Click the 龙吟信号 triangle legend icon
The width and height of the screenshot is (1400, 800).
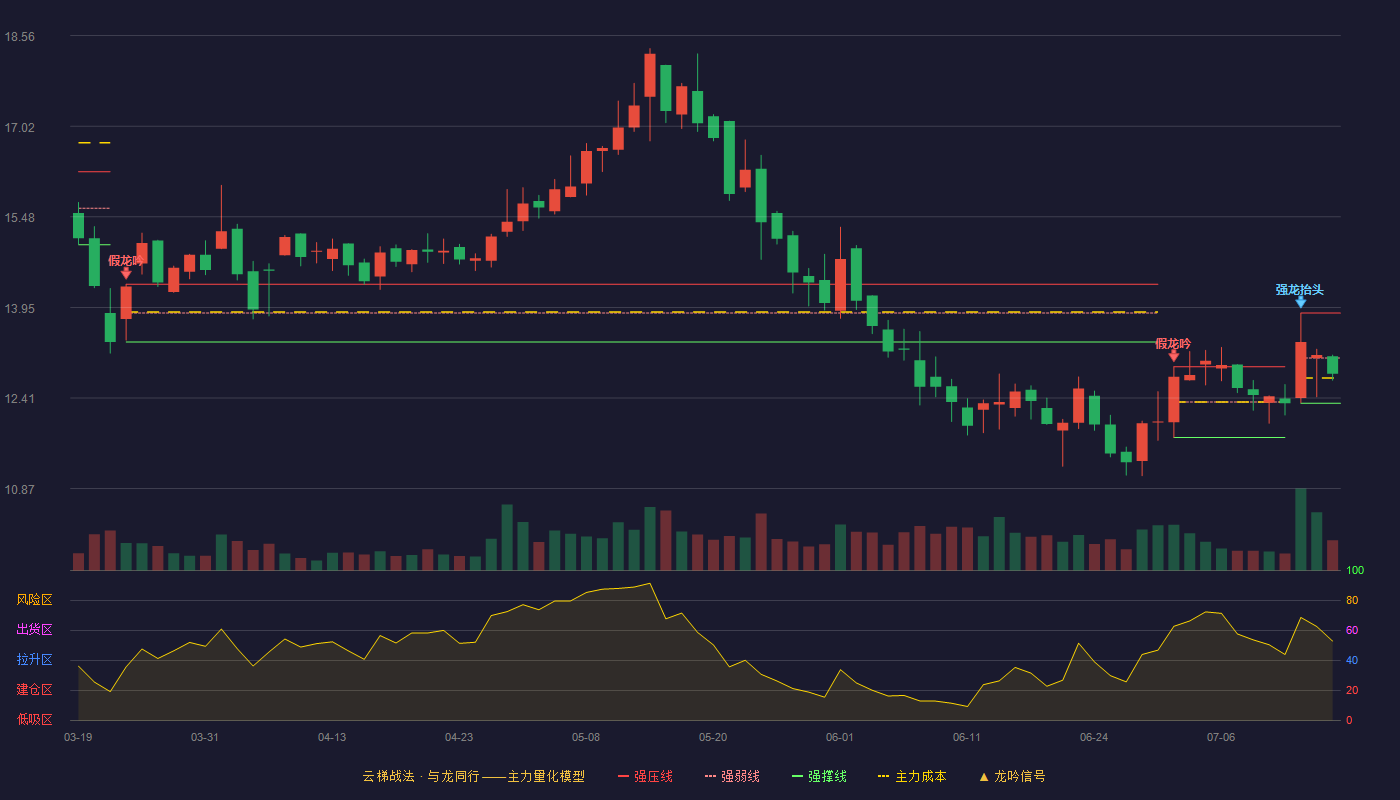(983, 776)
